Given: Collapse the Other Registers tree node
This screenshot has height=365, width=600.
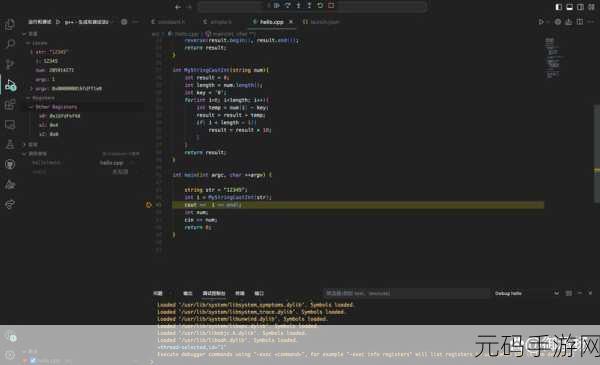Looking at the screenshot, I should click(31, 107).
